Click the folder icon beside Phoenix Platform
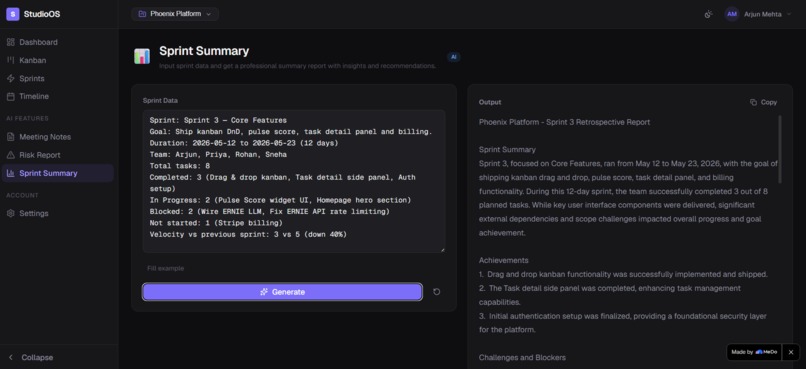 (142, 14)
